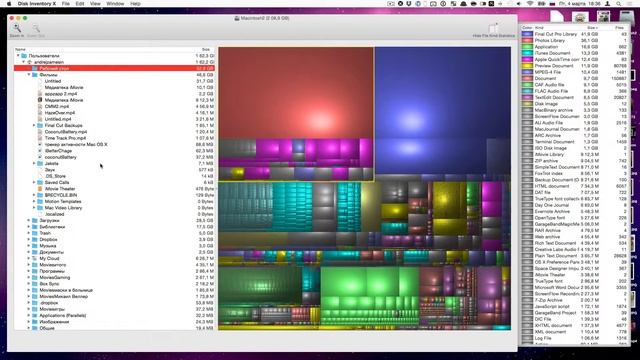Sort statistics by Files column header

(619, 28)
